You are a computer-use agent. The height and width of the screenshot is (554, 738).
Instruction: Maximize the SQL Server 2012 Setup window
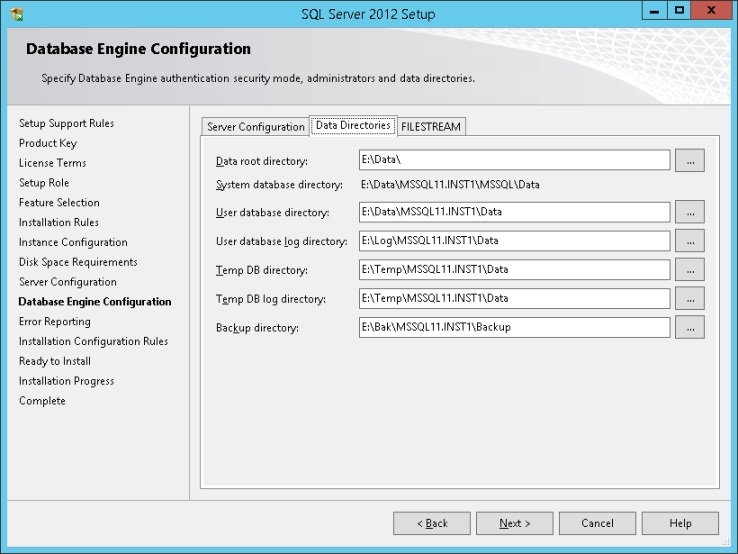pyautogui.click(x=679, y=10)
